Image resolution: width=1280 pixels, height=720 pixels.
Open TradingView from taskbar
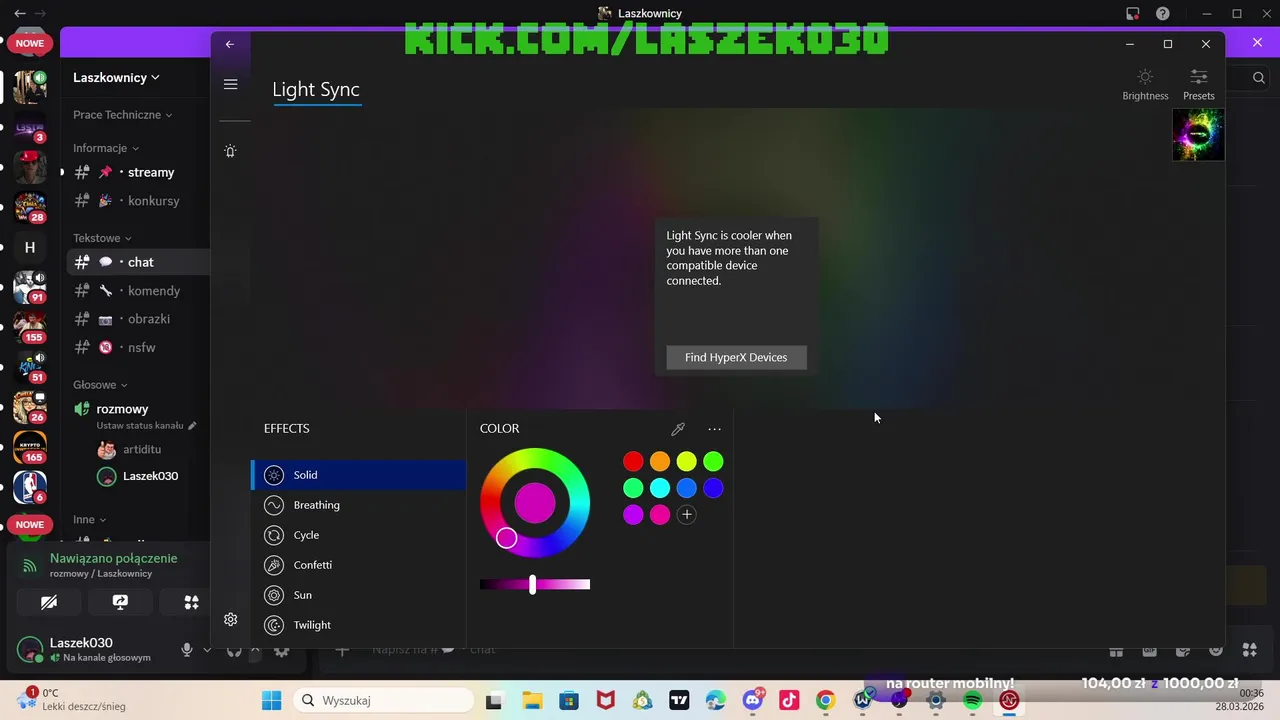click(x=679, y=700)
